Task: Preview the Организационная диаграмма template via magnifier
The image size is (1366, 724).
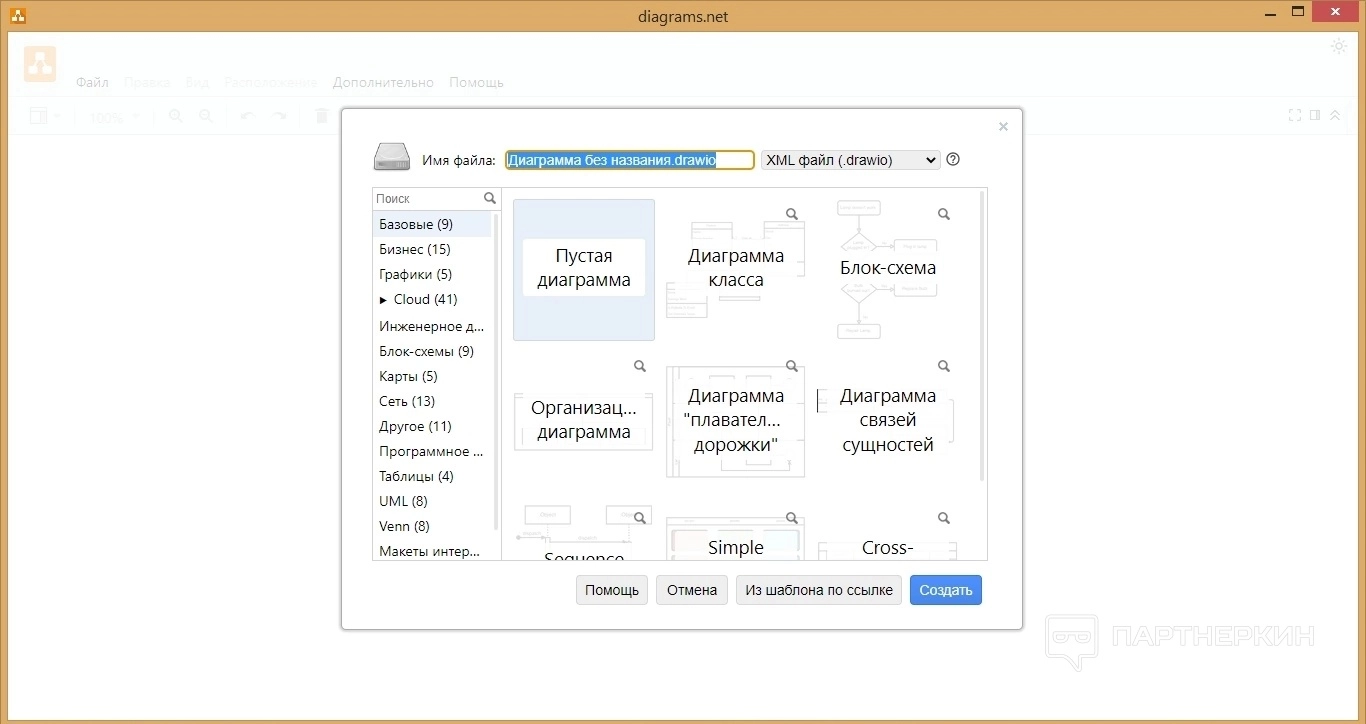Action: 640,366
